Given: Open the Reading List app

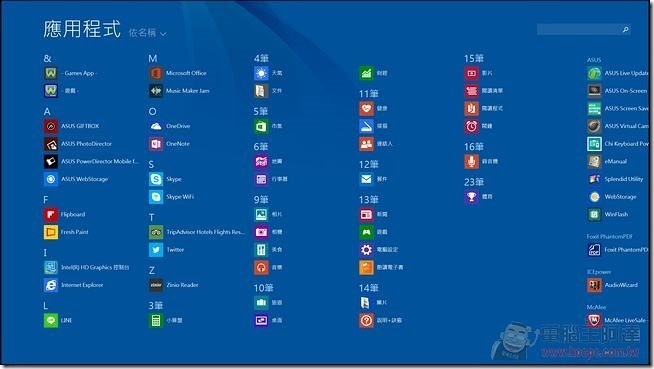Looking at the screenshot, I should point(484,90).
